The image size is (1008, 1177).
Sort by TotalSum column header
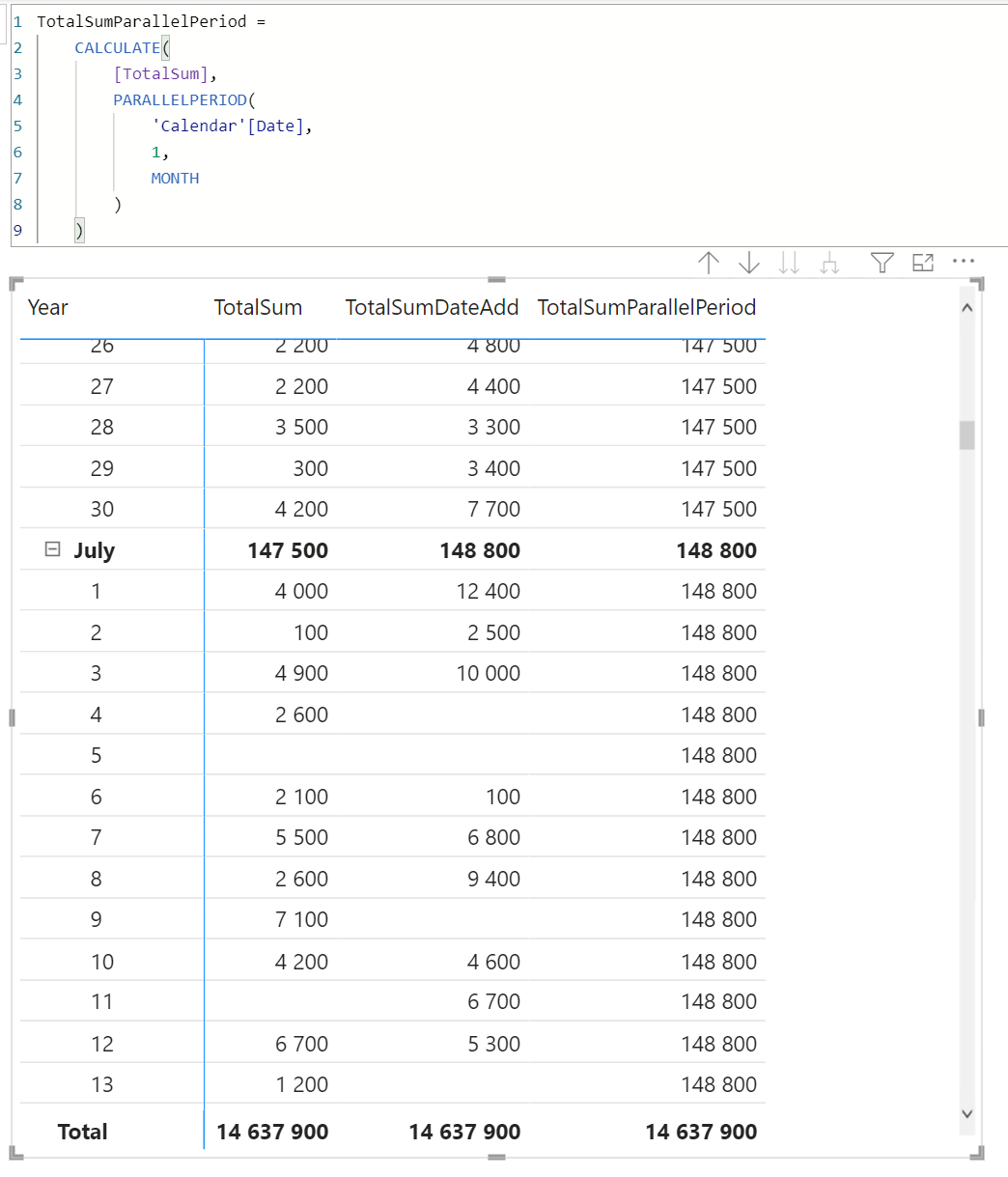coord(258,307)
